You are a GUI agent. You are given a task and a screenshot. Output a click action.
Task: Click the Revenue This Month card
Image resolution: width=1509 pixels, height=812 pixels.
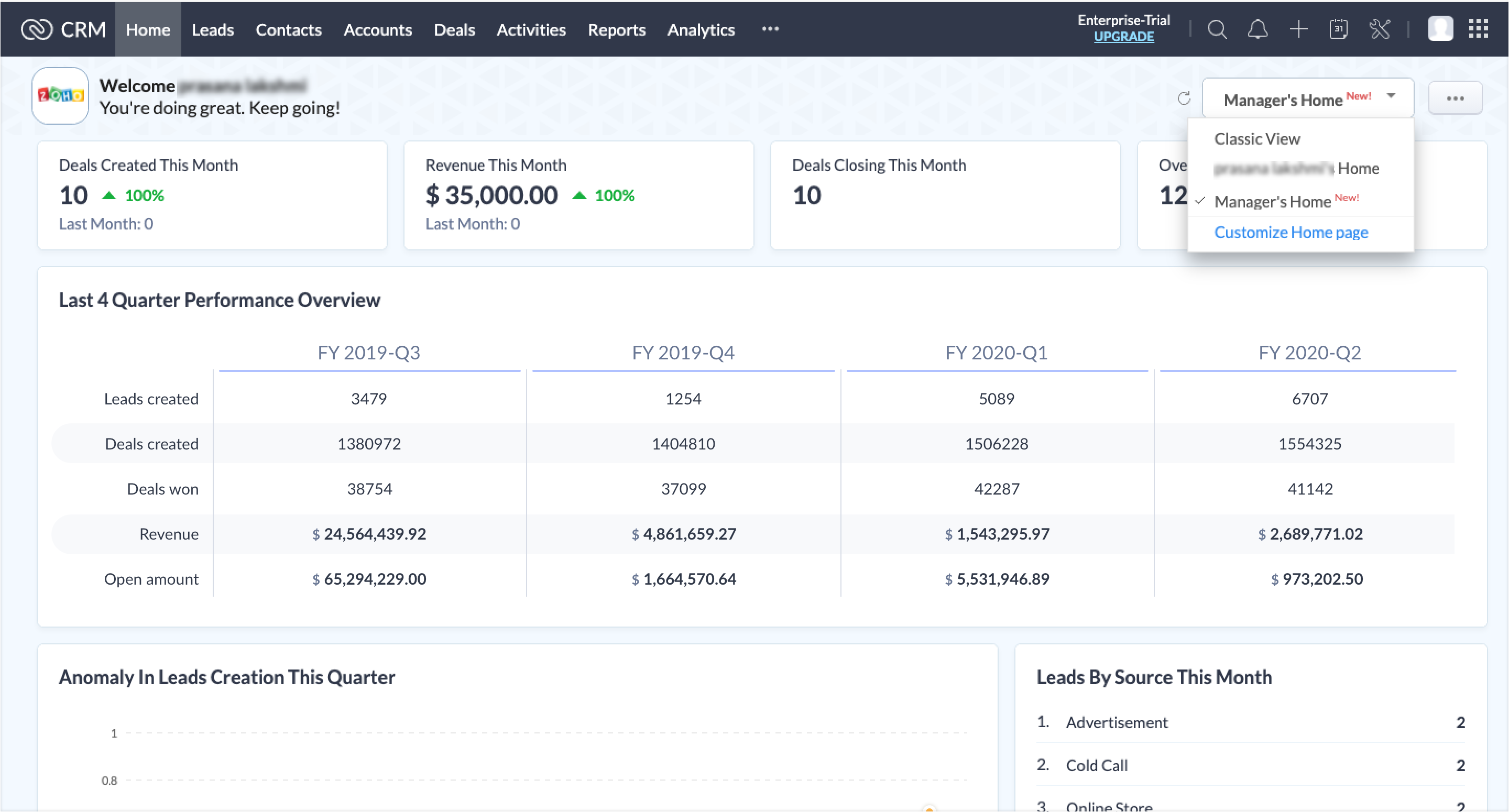(578, 195)
